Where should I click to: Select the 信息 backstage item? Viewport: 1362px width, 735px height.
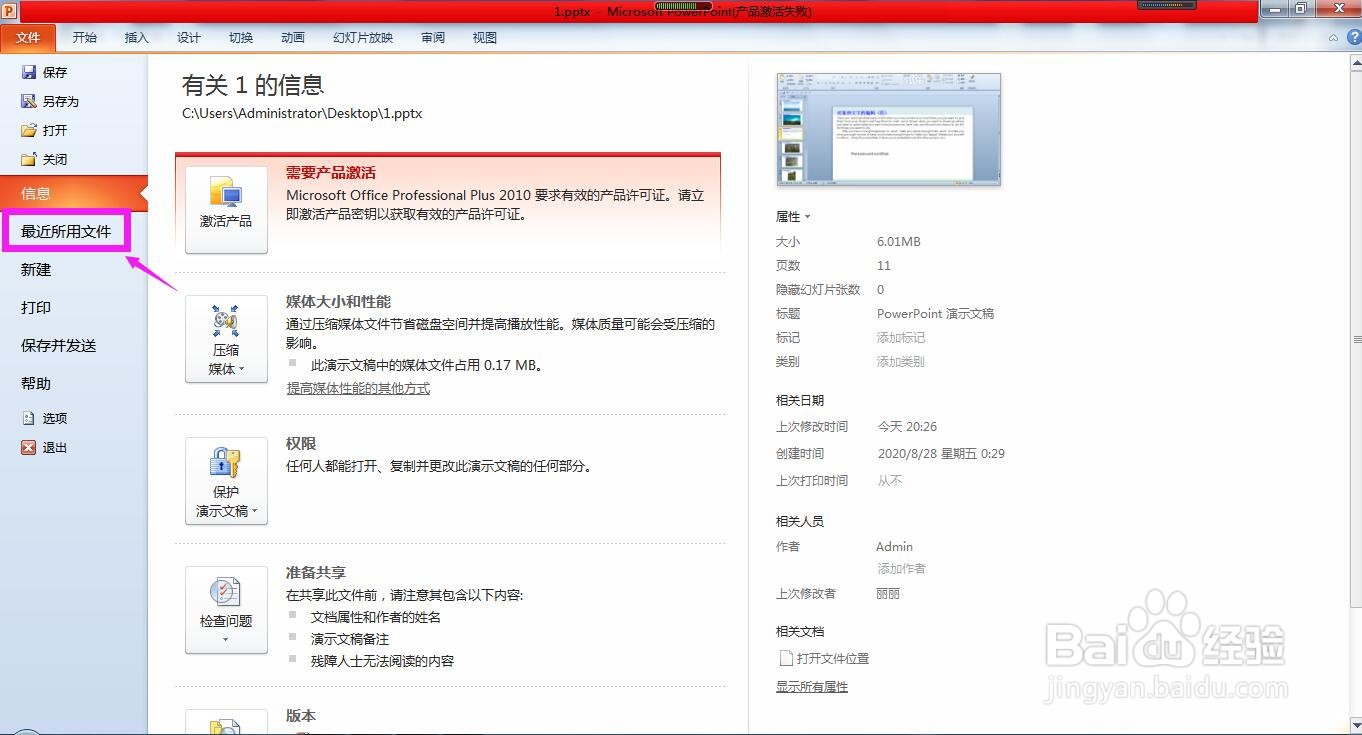click(74, 193)
